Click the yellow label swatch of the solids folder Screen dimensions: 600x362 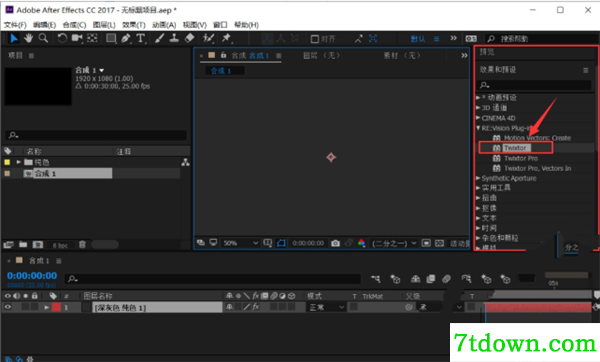point(7,162)
